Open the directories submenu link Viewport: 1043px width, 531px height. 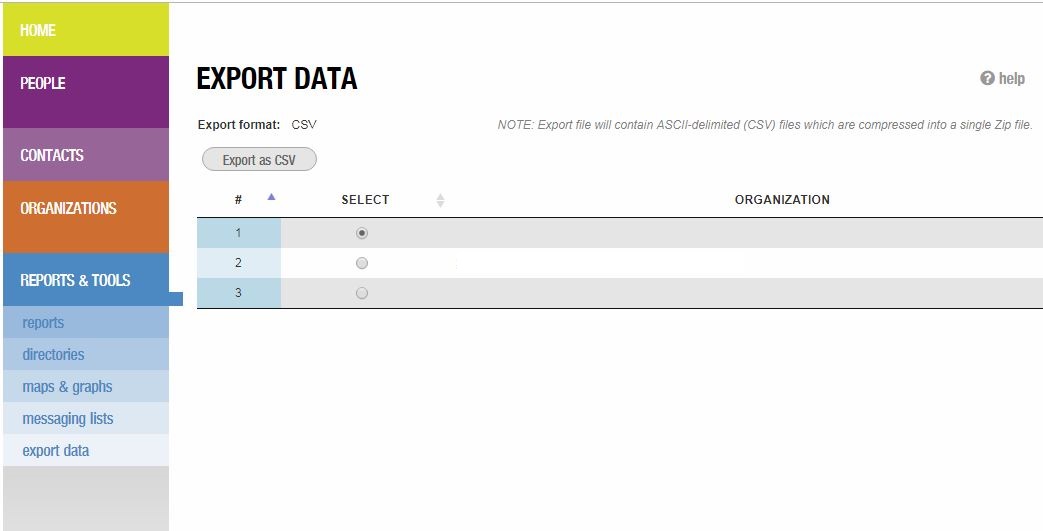pyautogui.click(x=53, y=355)
